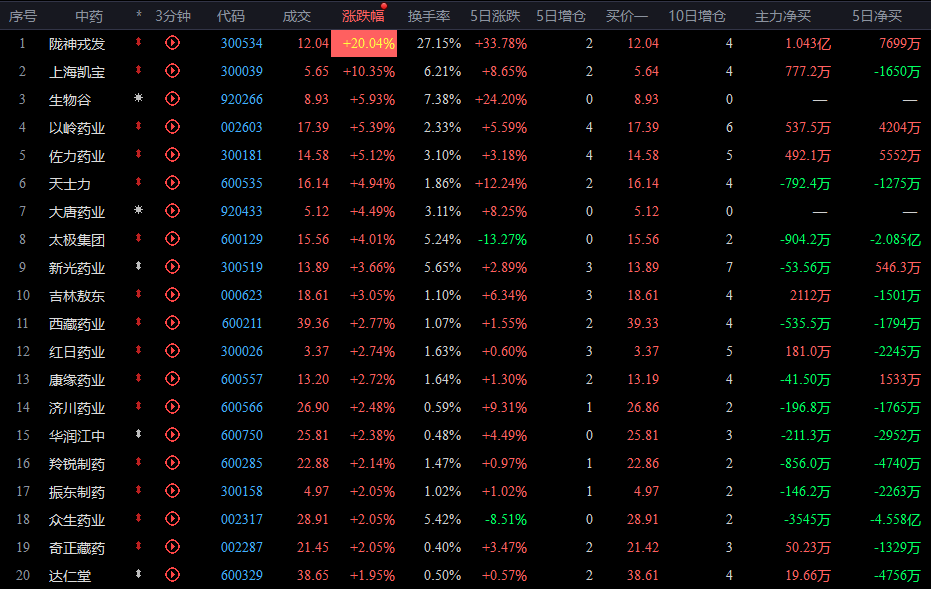Image resolution: width=931 pixels, height=589 pixels.
Task: Sort by 5日涨跌 column header
Action: click(x=495, y=16)
